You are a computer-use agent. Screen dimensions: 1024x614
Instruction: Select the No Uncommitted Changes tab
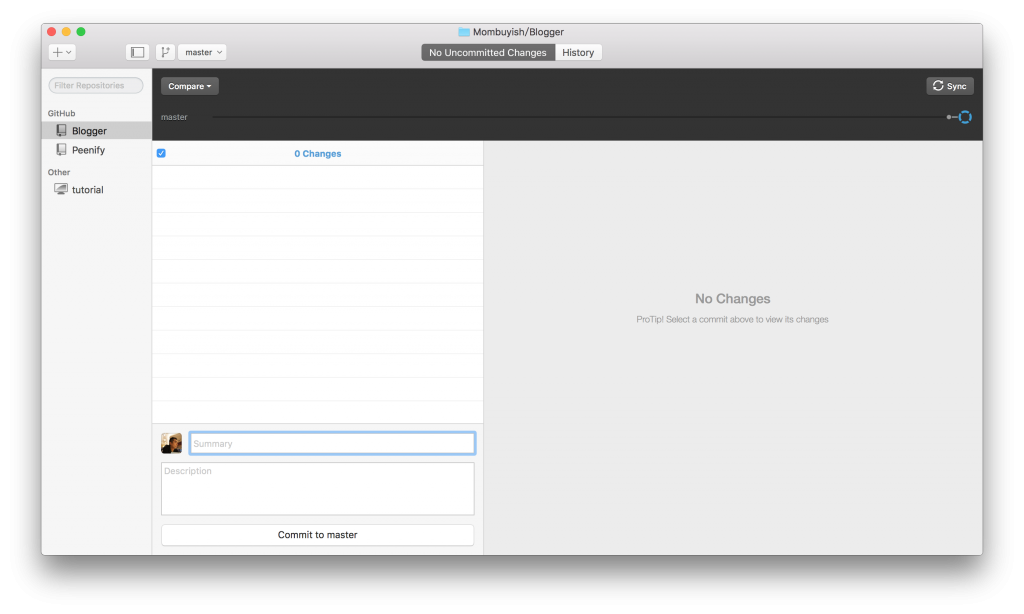point(488,52)
